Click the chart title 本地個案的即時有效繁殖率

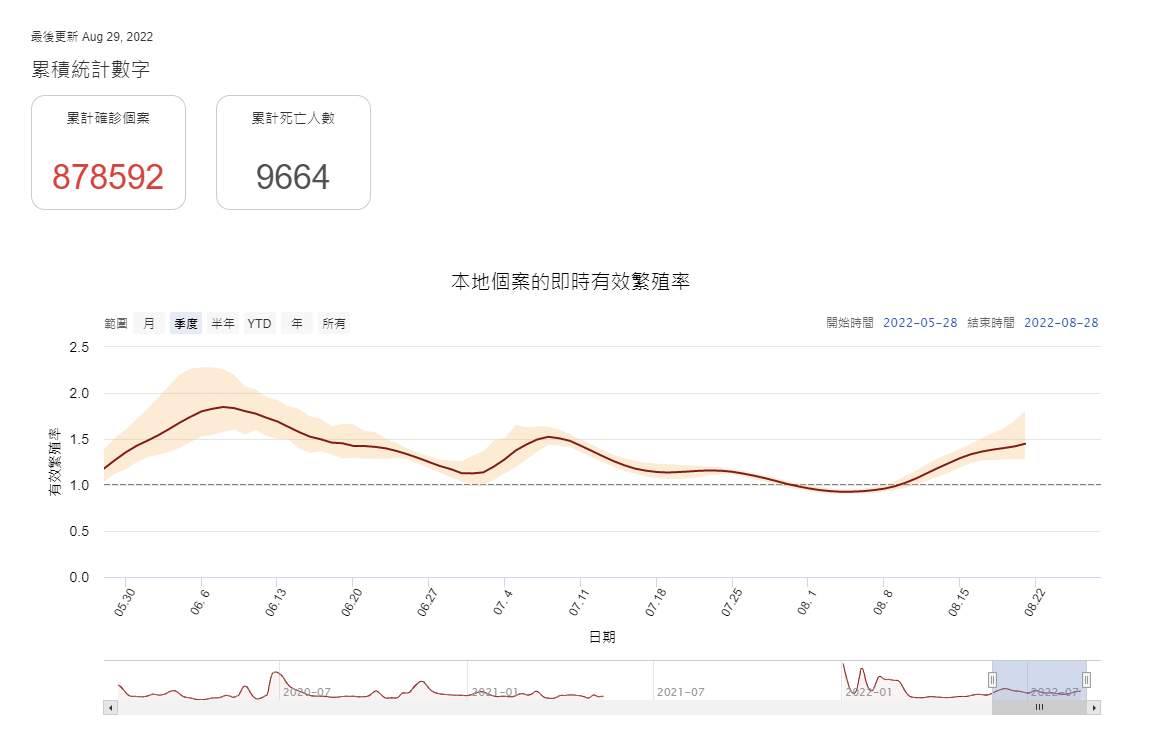tap(570, 282)
